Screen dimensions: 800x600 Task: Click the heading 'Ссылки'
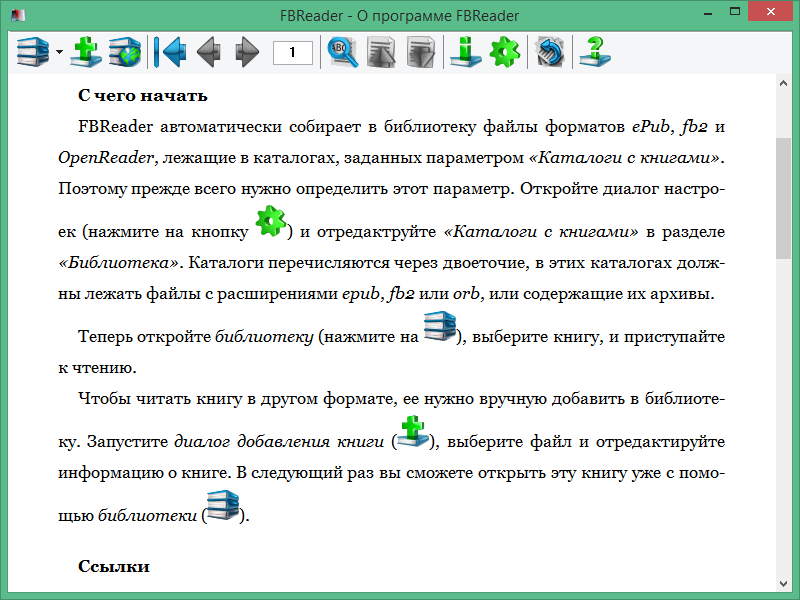point(114,566)
